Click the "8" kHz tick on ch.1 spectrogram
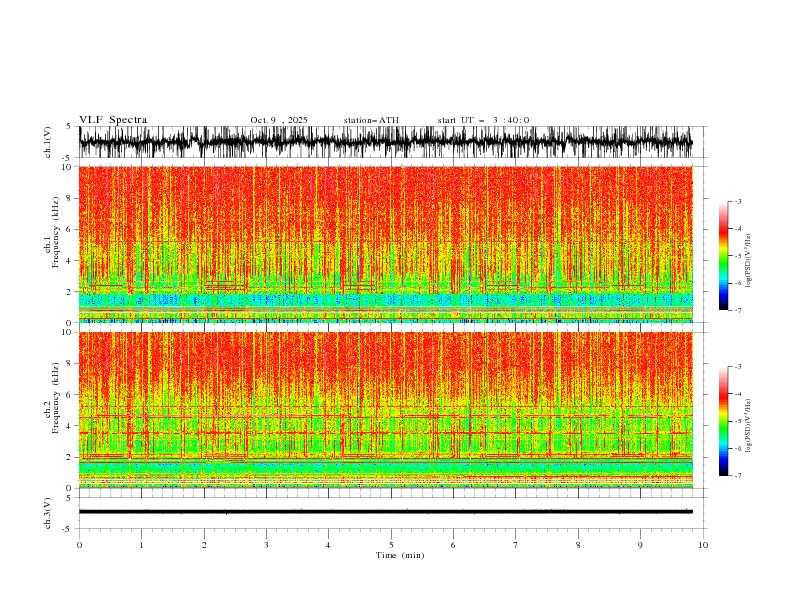792x612 pixels. (70, 198)
